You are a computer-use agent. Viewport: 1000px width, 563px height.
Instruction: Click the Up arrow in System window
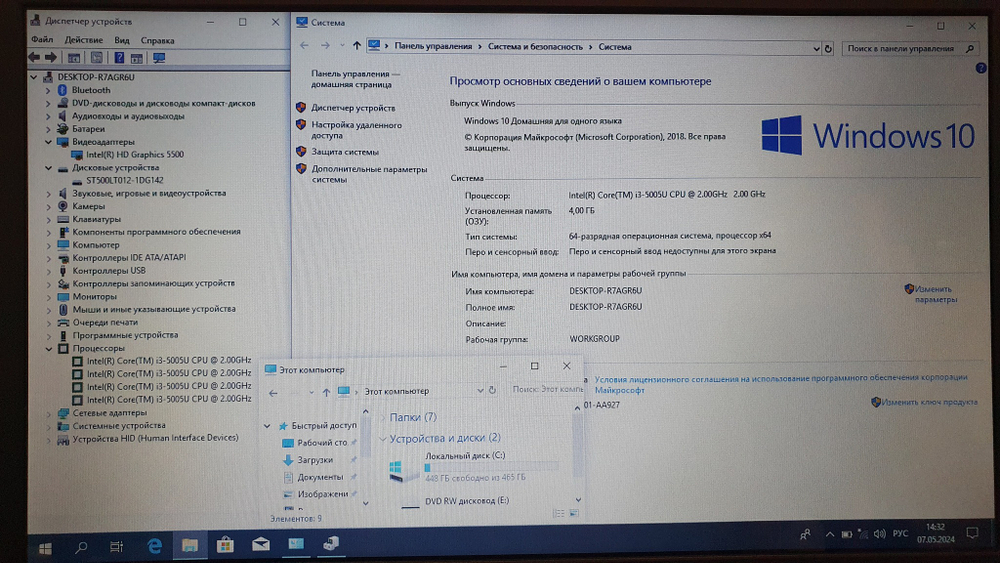coord(357,45)
